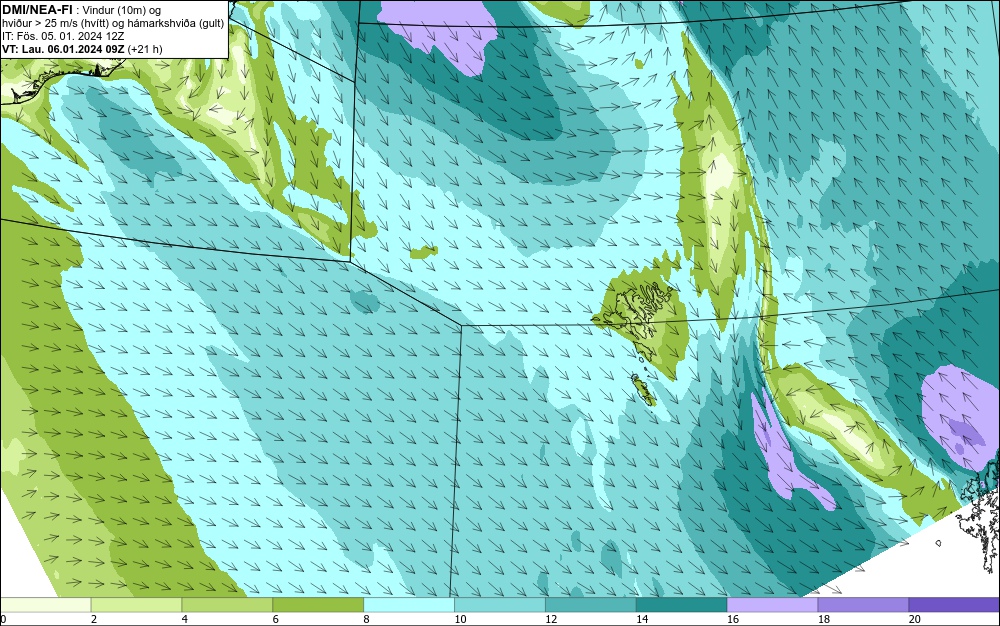
Task: Click the legend value label '6'
Action: 276,619
